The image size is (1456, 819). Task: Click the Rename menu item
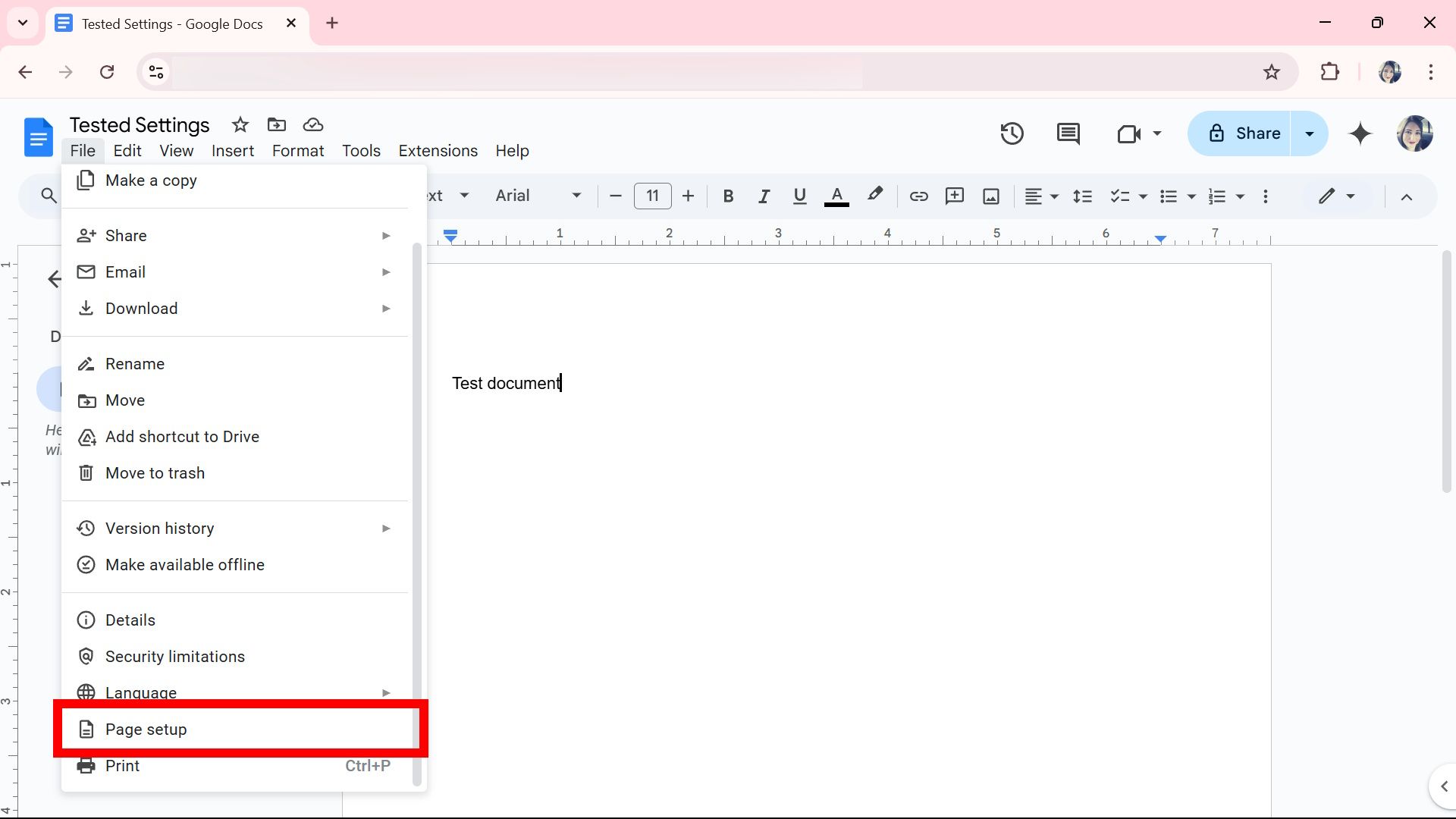(135, 363)
